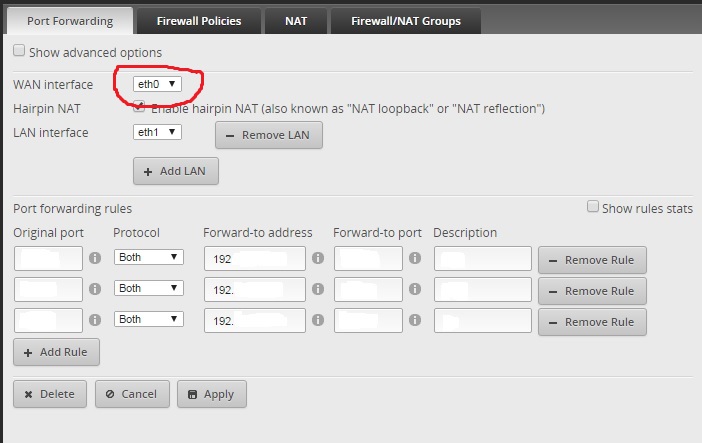Enable Show advanced options checkbox
702x443 pixels.
[x=19, y=50]
